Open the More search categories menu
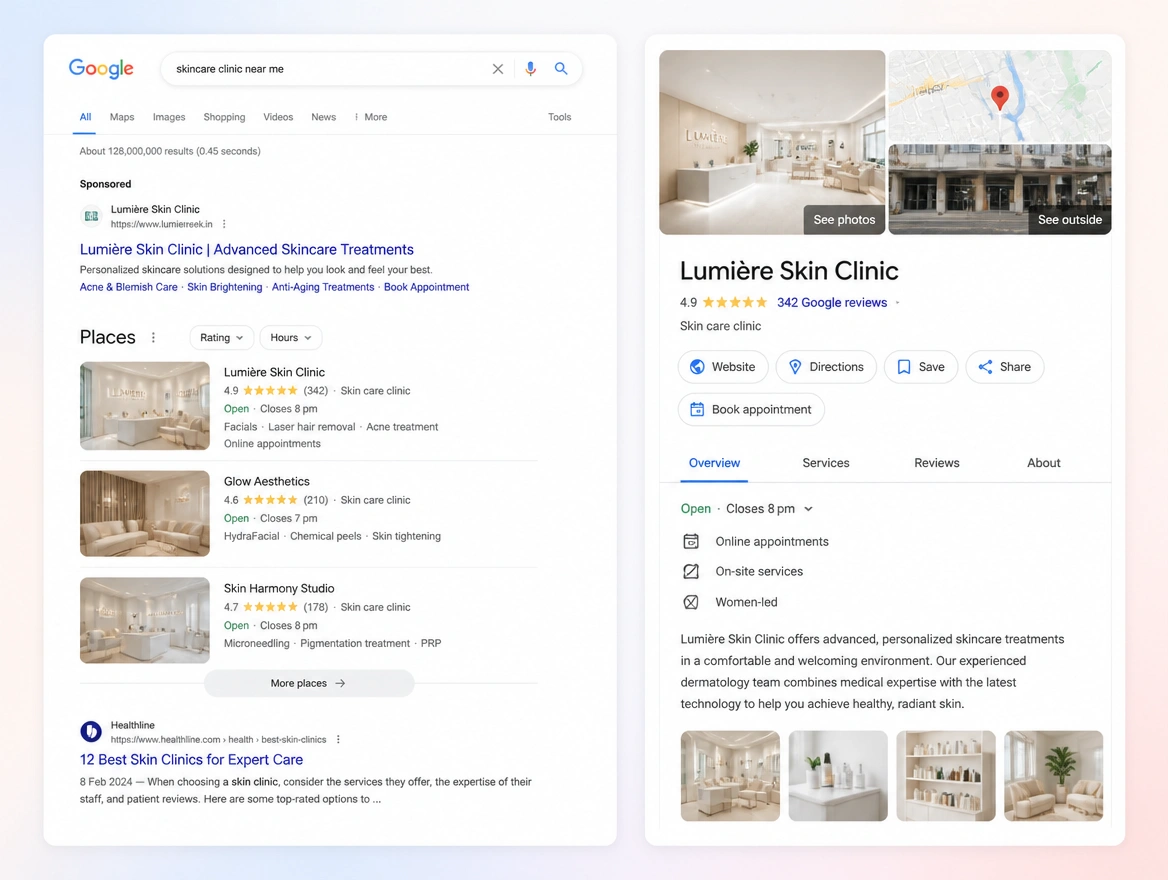The width and height of the screenshot is (1168, 880). coord(371,117)
